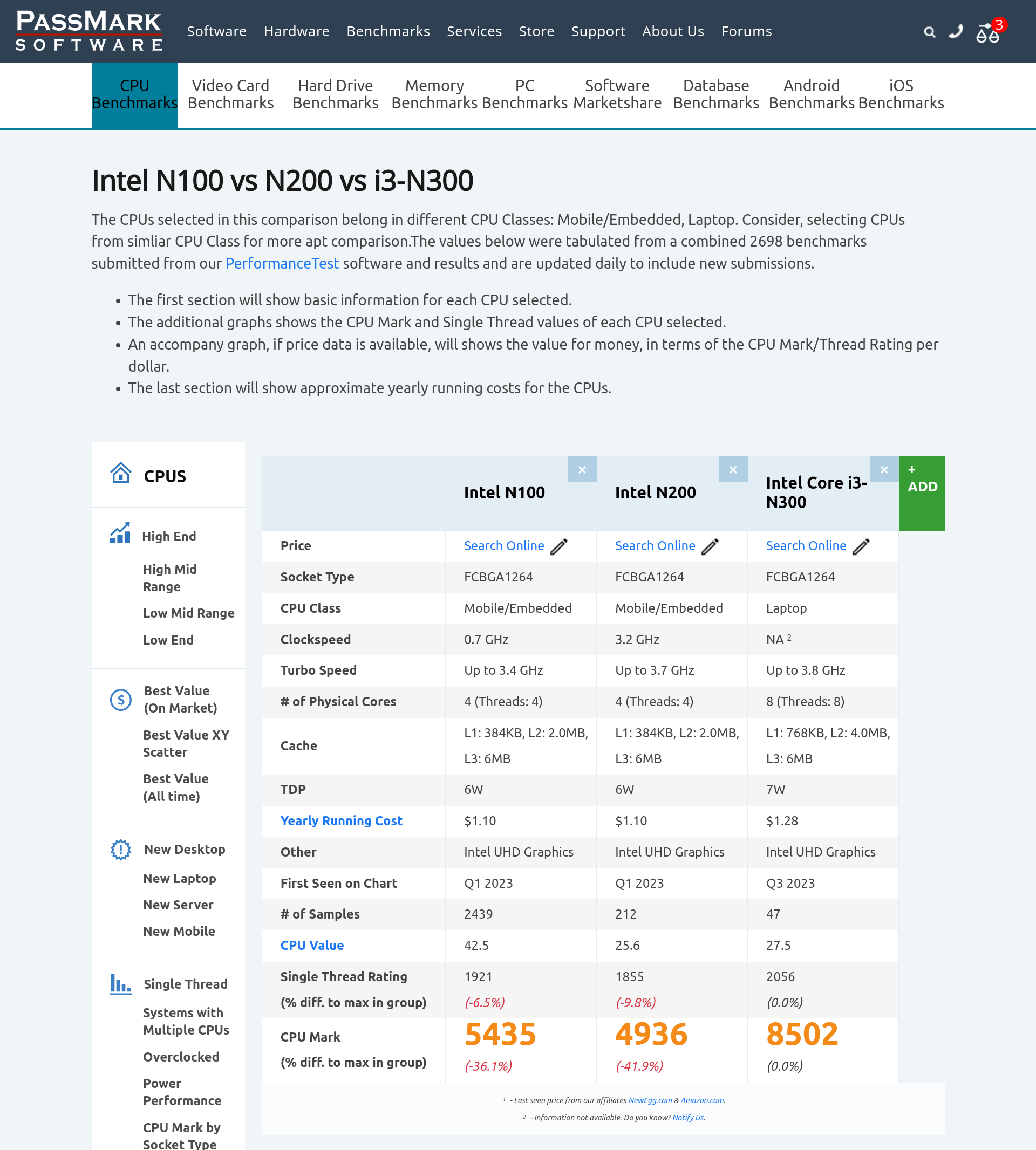1036x1150 pixels.
Task: Remove Intel N100 from comparison
Action: [x=582, y=469]
